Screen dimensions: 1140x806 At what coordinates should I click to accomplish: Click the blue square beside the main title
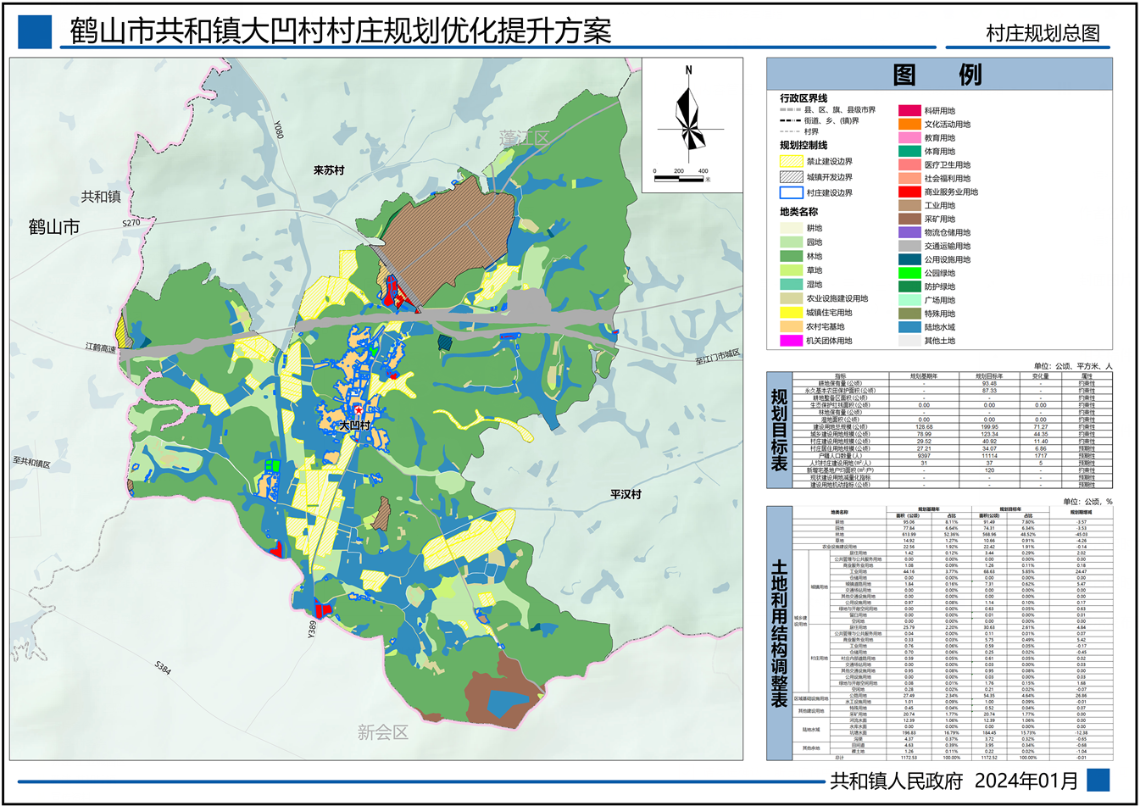point(35,33)
